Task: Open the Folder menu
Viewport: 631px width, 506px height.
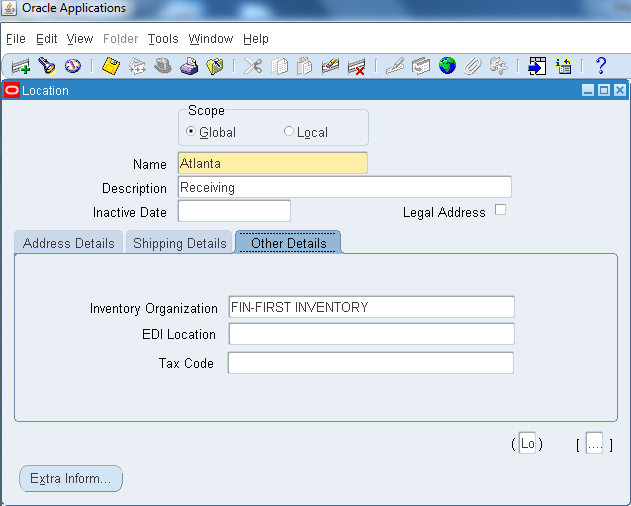Action: 120,39
